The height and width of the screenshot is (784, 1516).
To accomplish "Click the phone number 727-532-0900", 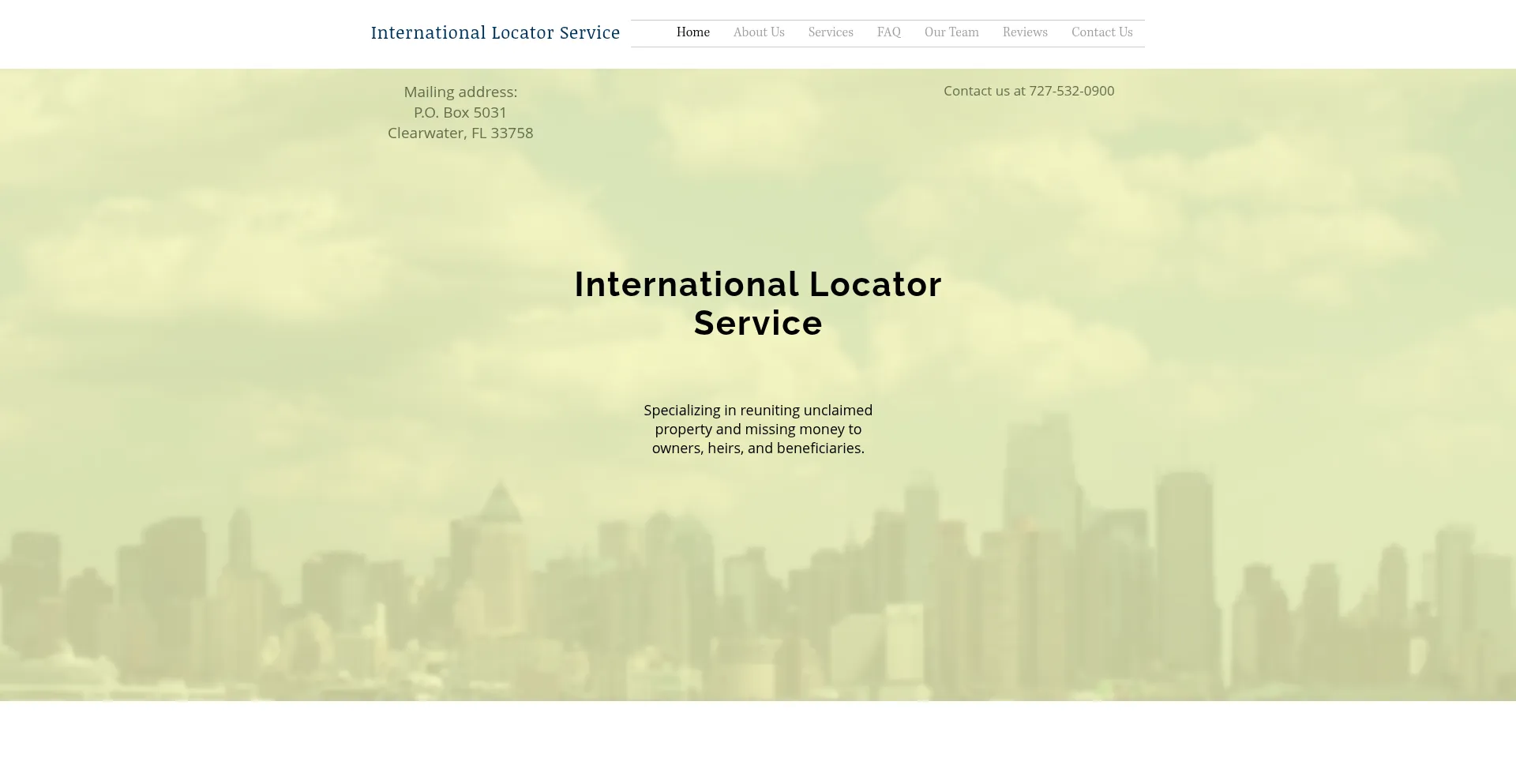I will (1071, 91).
